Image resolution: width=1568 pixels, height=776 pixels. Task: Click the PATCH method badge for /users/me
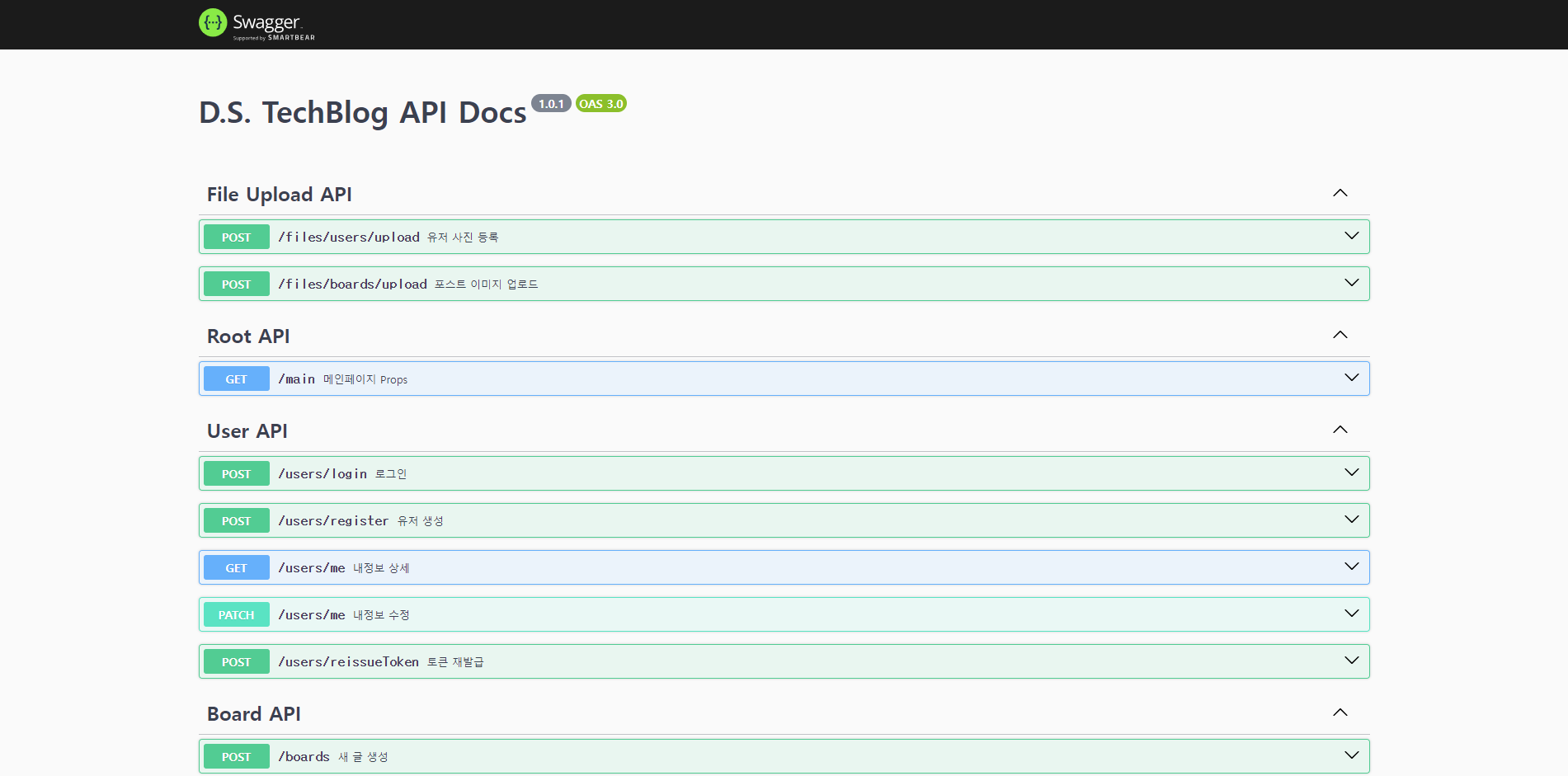(x=236, y=614)
